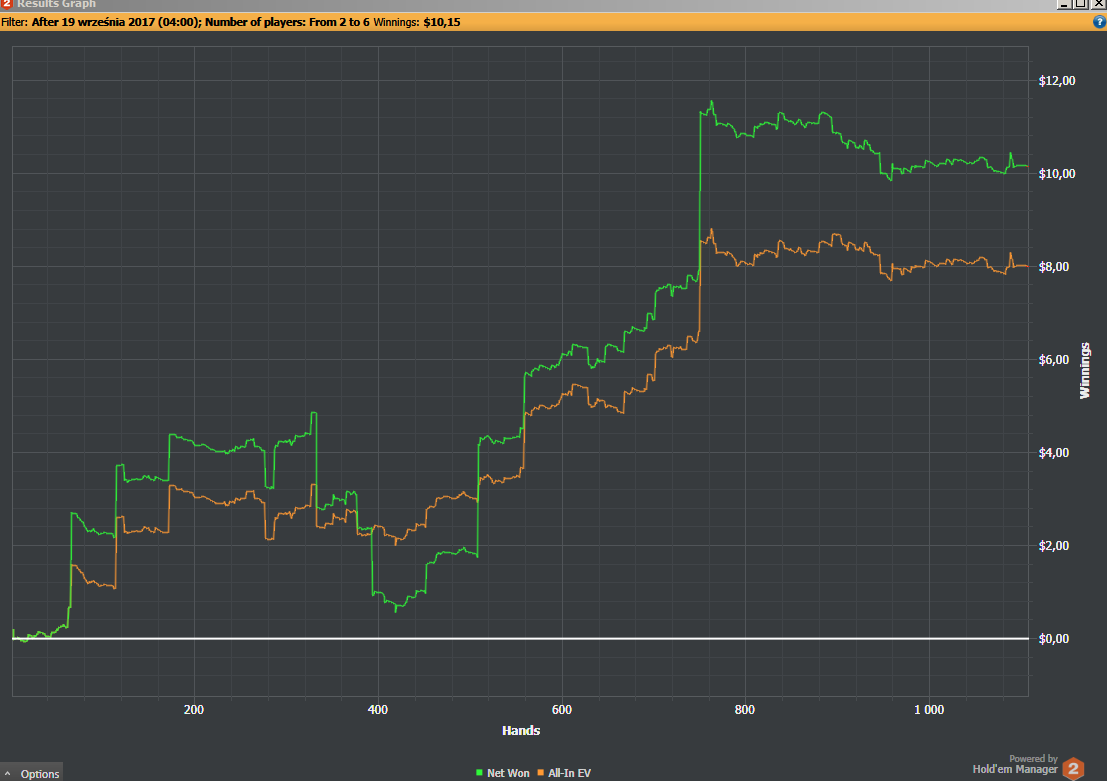Click the Winnings vertical axis title
Viewport: 1107px width, 781px height.
tap(1085, 371)
